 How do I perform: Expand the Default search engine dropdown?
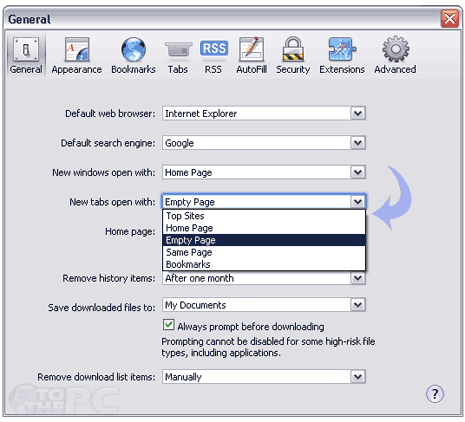coord(264,143)
